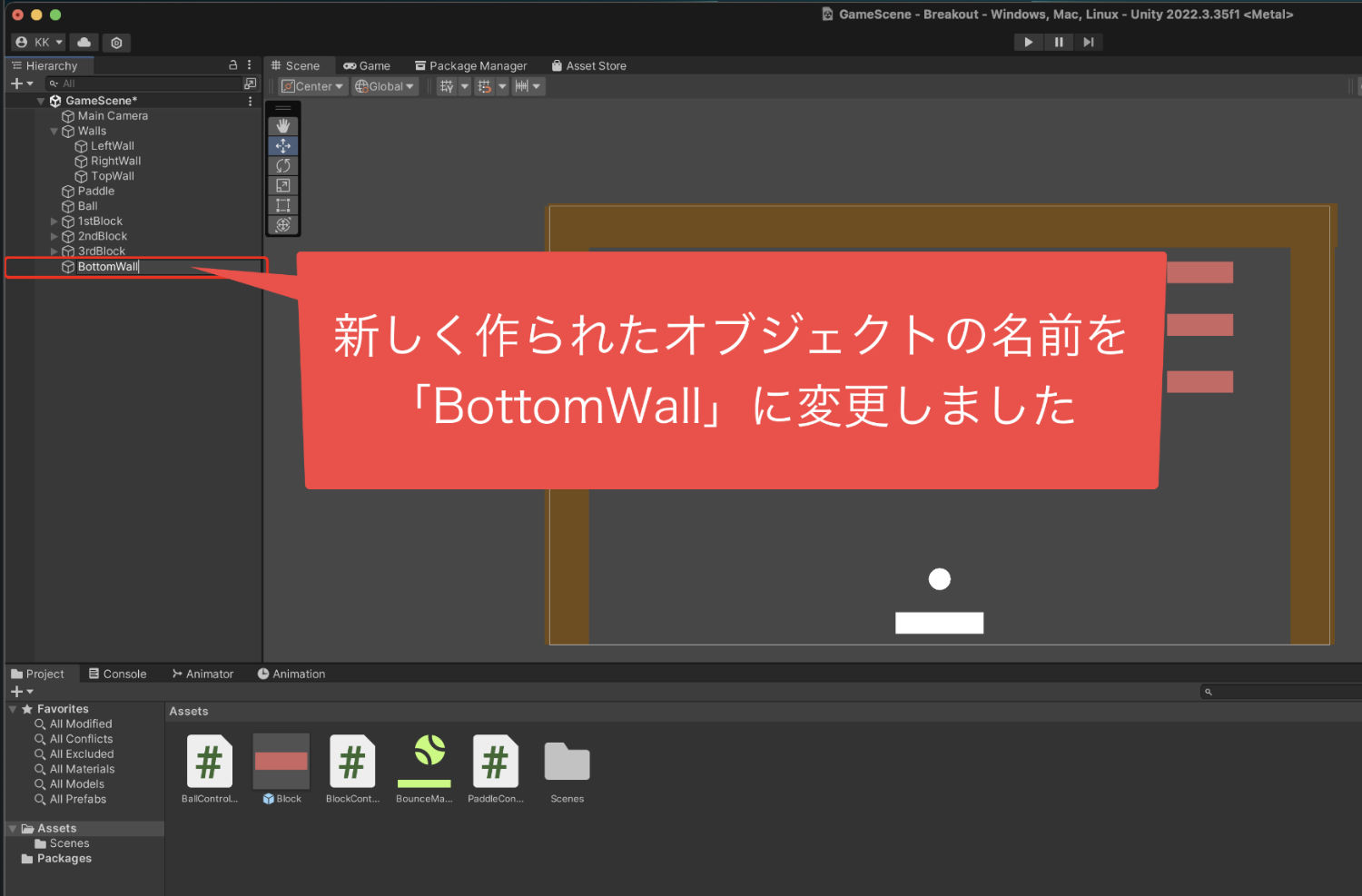
Task: Select the PaddleController script asset
Action: coord(496,769)
